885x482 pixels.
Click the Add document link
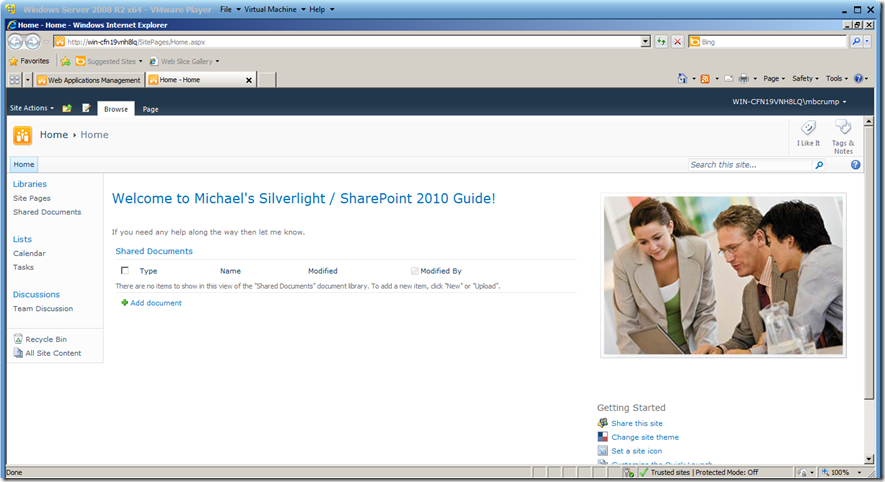[156, 303]
